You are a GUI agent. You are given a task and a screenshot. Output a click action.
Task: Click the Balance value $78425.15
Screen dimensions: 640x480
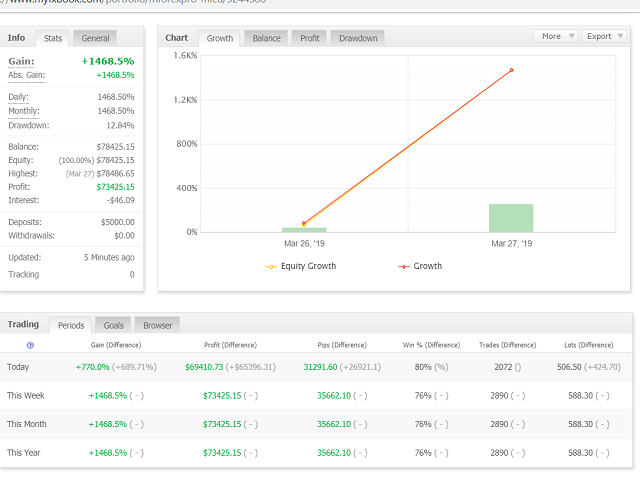tap(116, 147)
